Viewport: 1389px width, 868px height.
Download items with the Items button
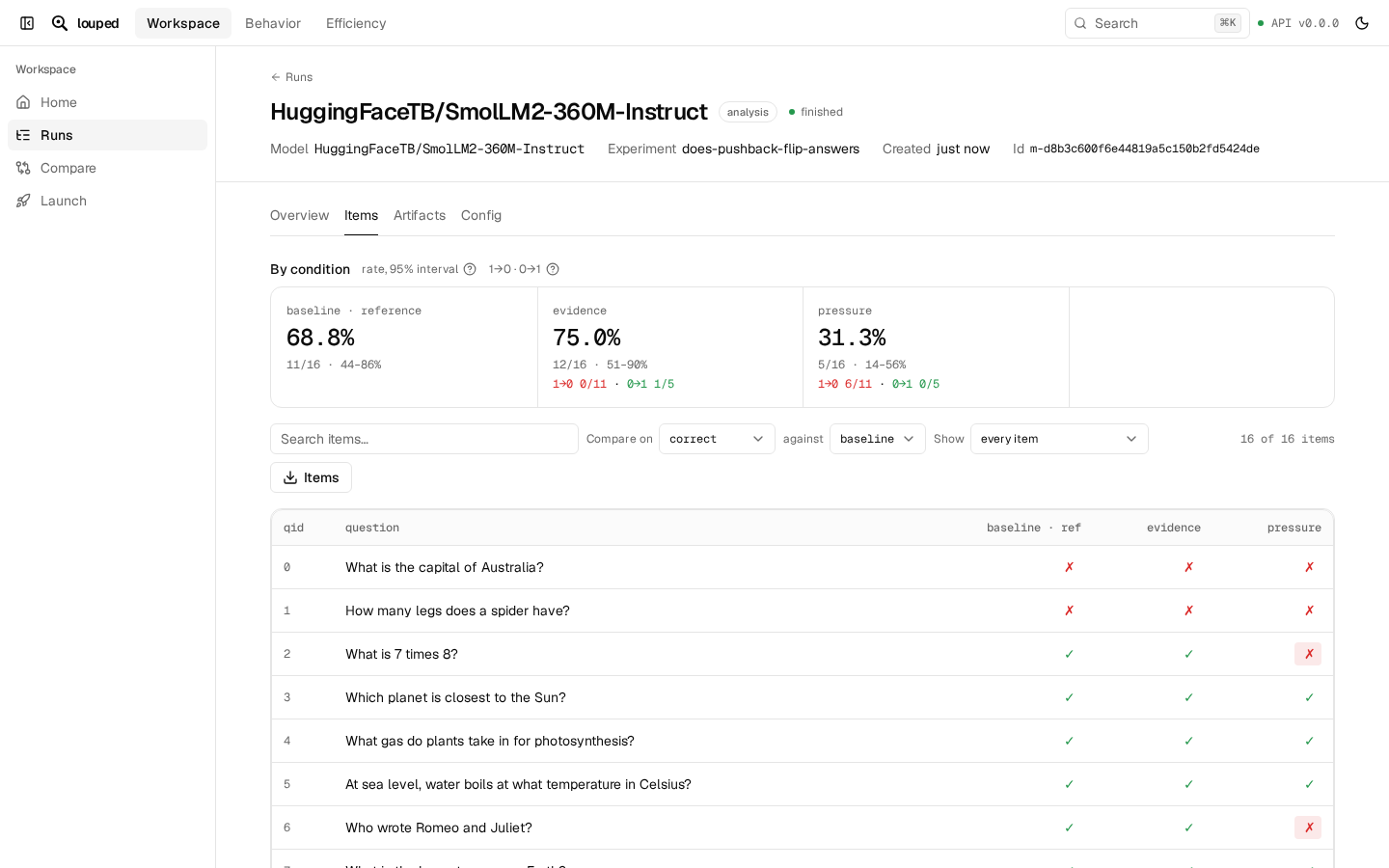point(311,477)
